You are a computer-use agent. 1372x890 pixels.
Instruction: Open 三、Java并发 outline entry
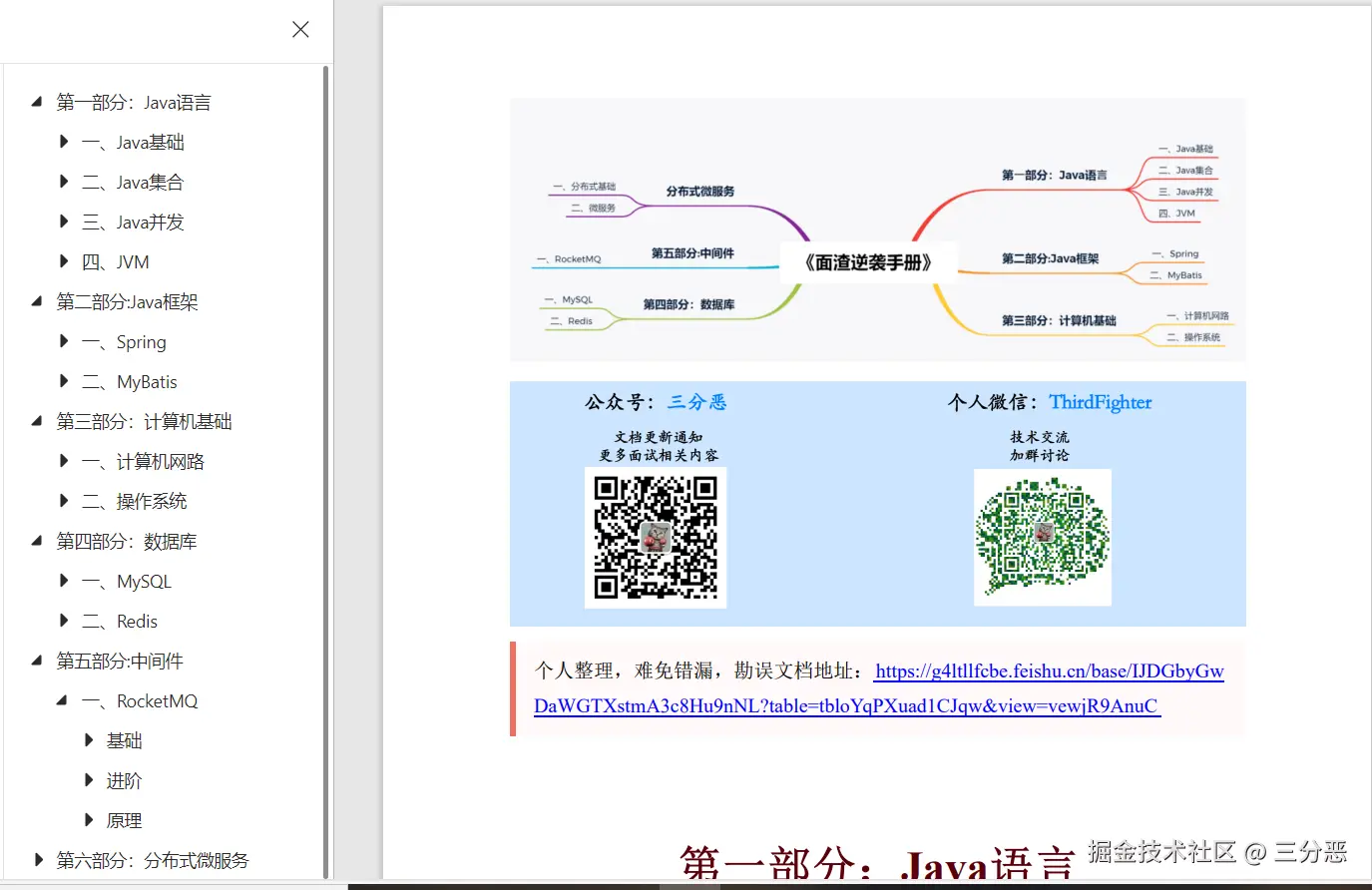[x=133, y=222]
